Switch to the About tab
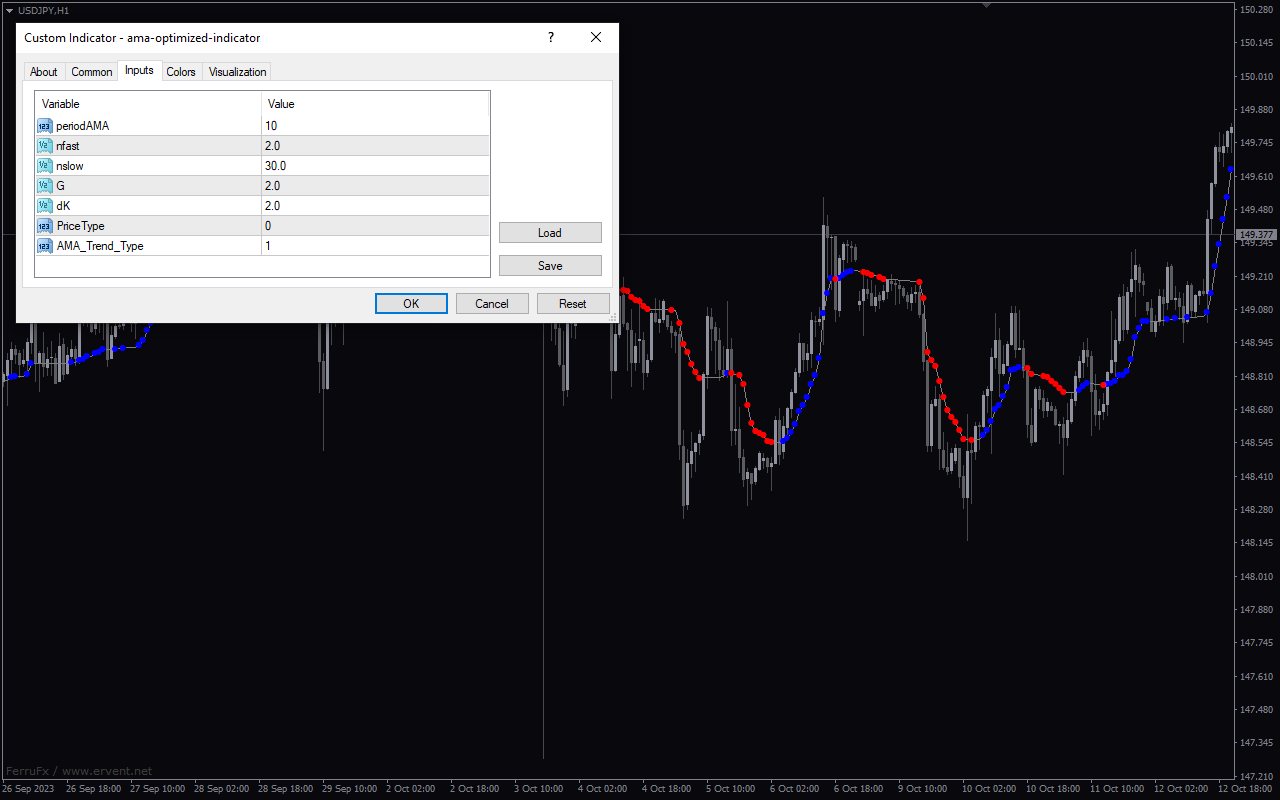Viewport: 1280px width, 800px height. [44, 72]
